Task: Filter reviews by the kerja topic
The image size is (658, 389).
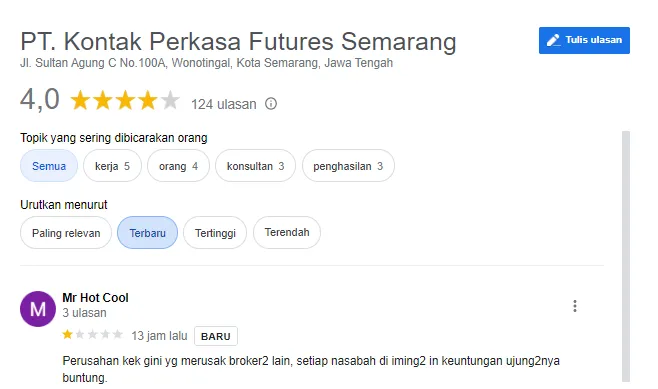Action: coord(112,166)
